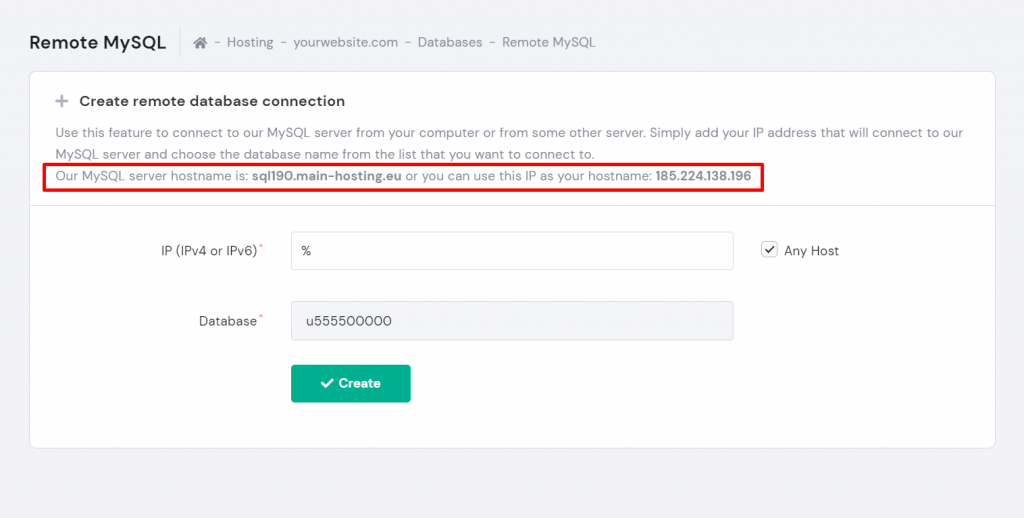Click the home icon in breadcrumb
1024x518 pixels.
pyautogui.click(x=200, y=43)
